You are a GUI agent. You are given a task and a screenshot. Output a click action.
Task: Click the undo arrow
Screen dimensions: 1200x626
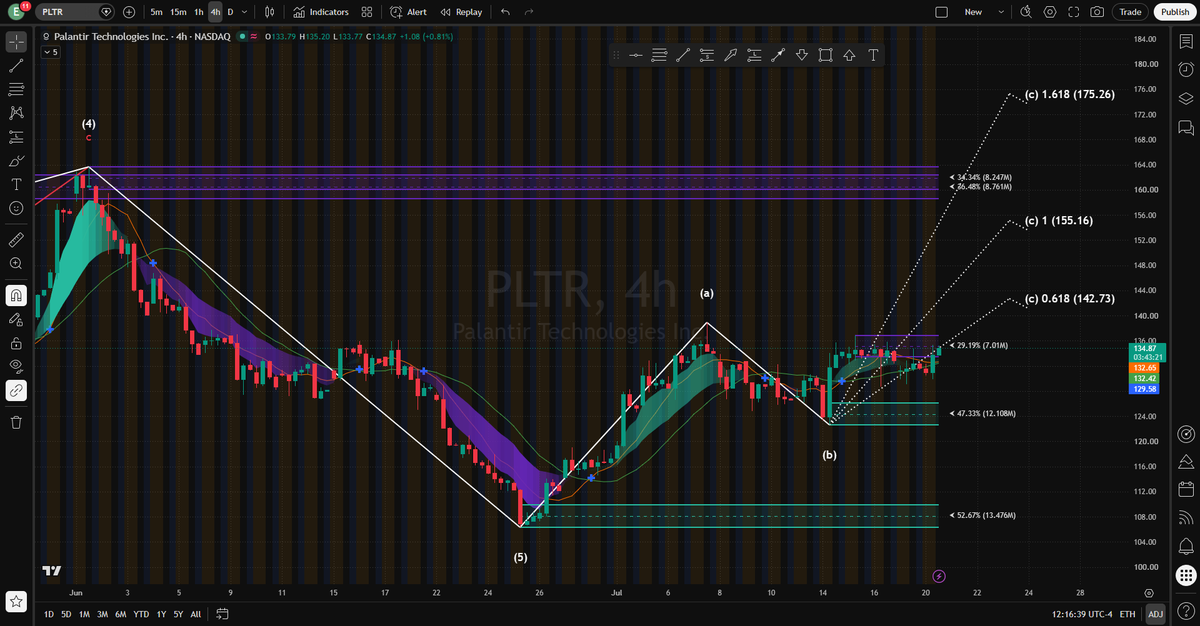505,12
